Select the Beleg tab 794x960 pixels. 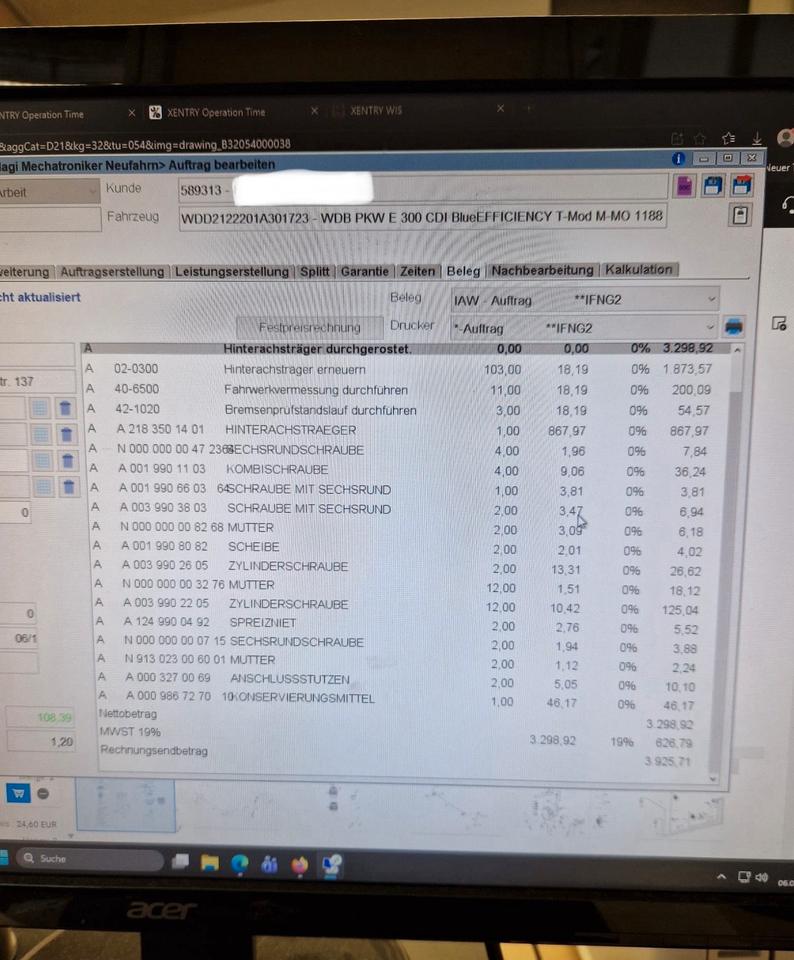pos(463,271)
